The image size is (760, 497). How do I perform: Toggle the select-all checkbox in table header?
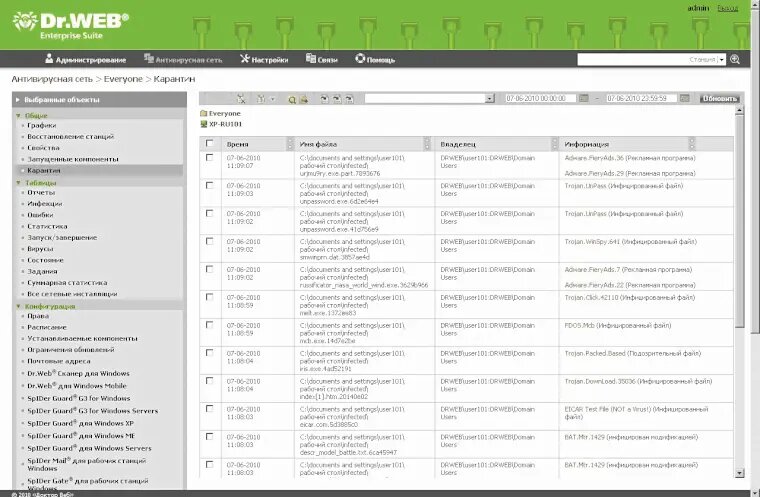[209, 143]
